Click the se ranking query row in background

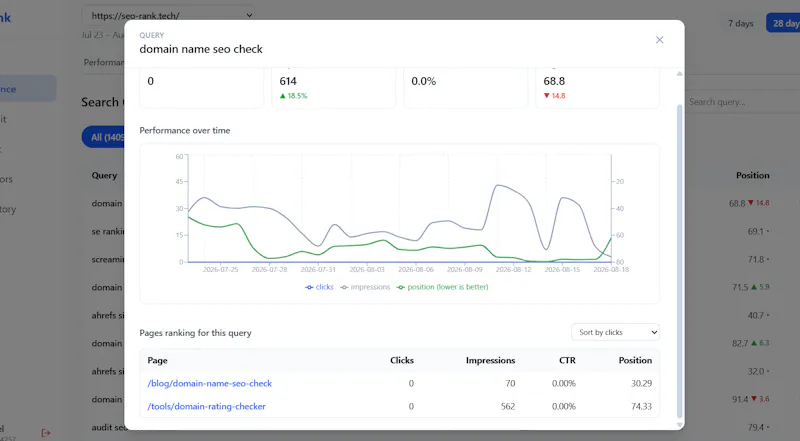coord(108,231)
